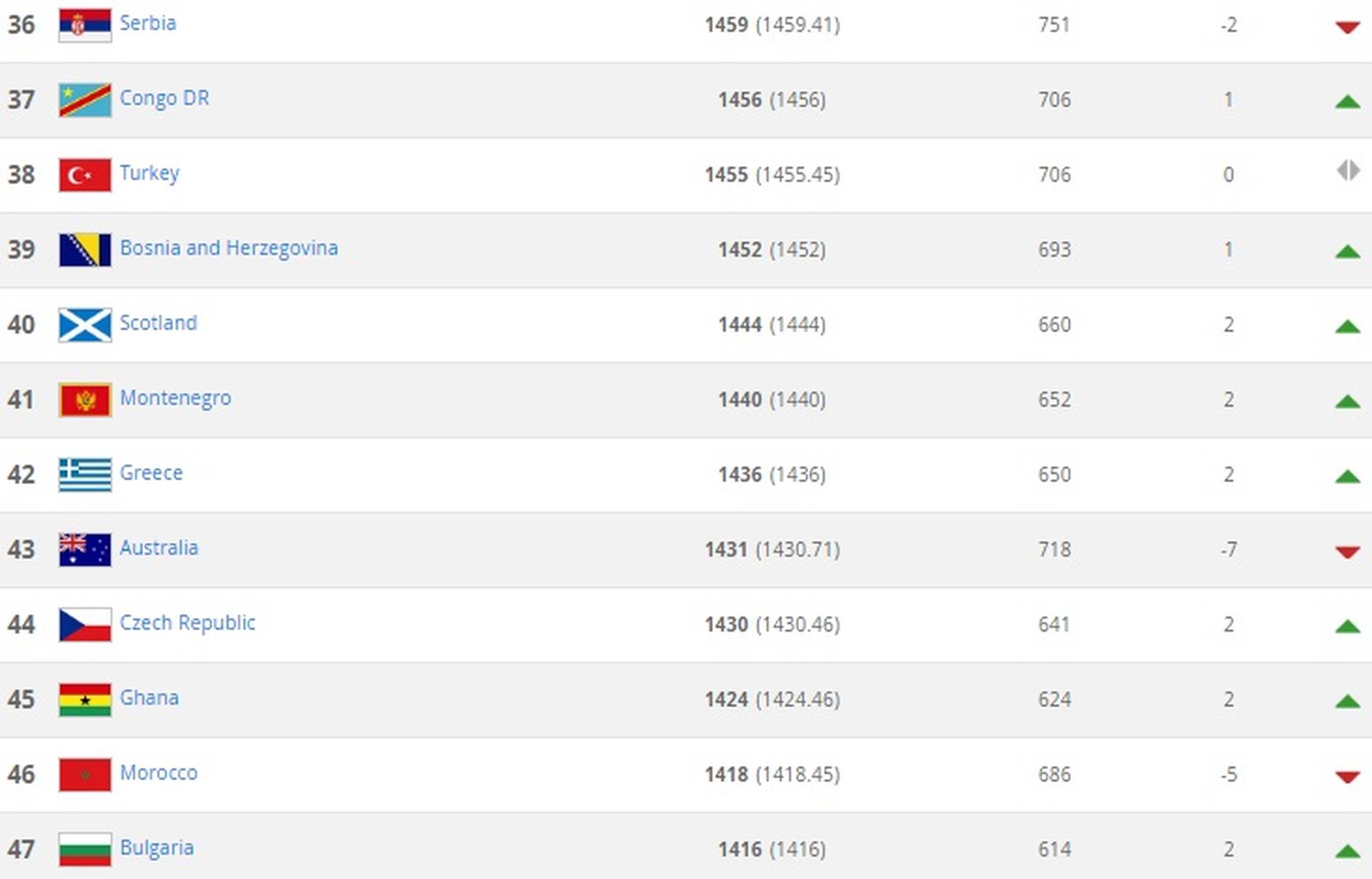
Task: Open the Montenegro team link
Action: [x=175, y=399]
